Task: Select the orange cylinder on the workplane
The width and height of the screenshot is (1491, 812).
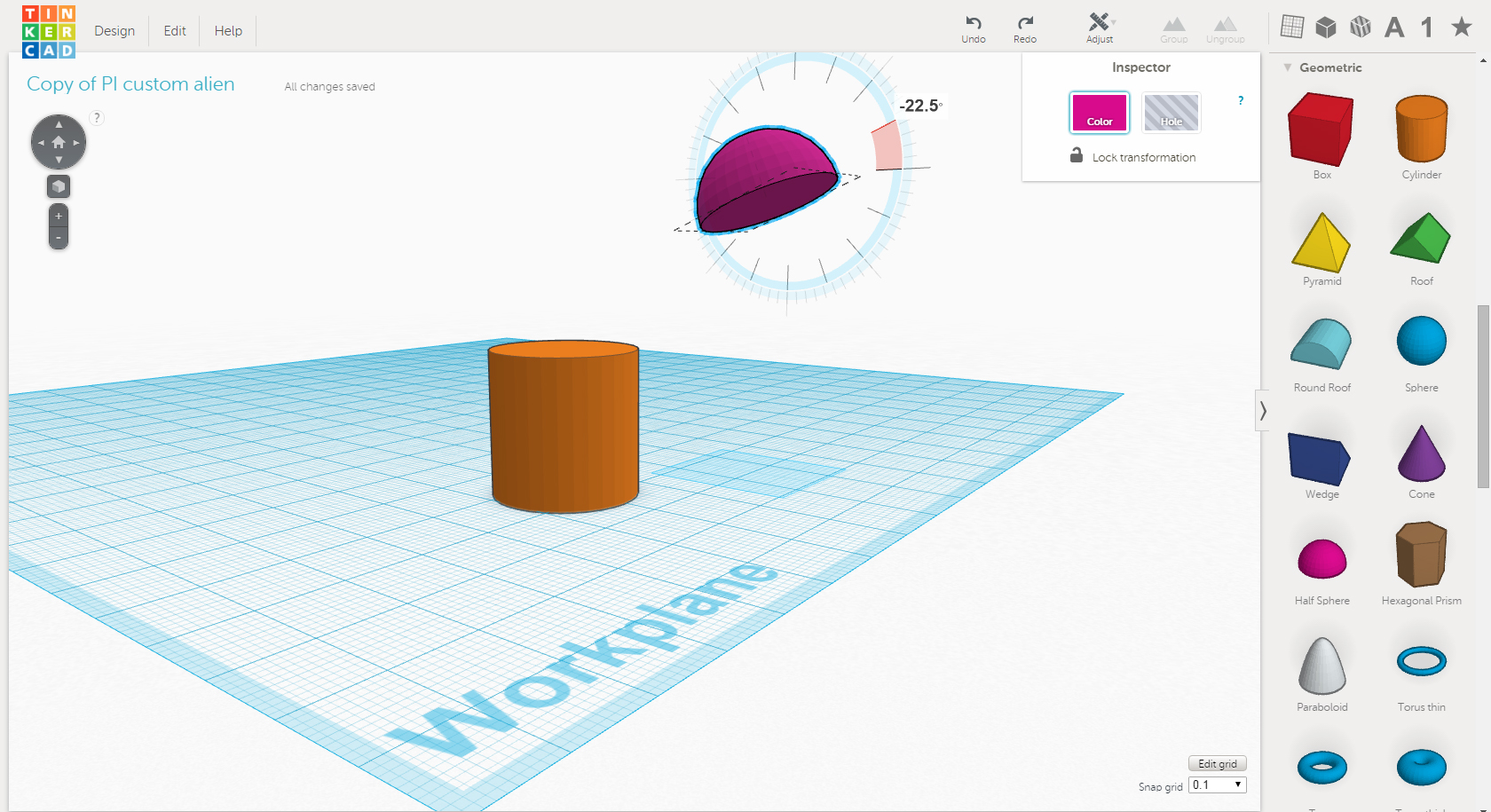Action: [x=564, y=426]
